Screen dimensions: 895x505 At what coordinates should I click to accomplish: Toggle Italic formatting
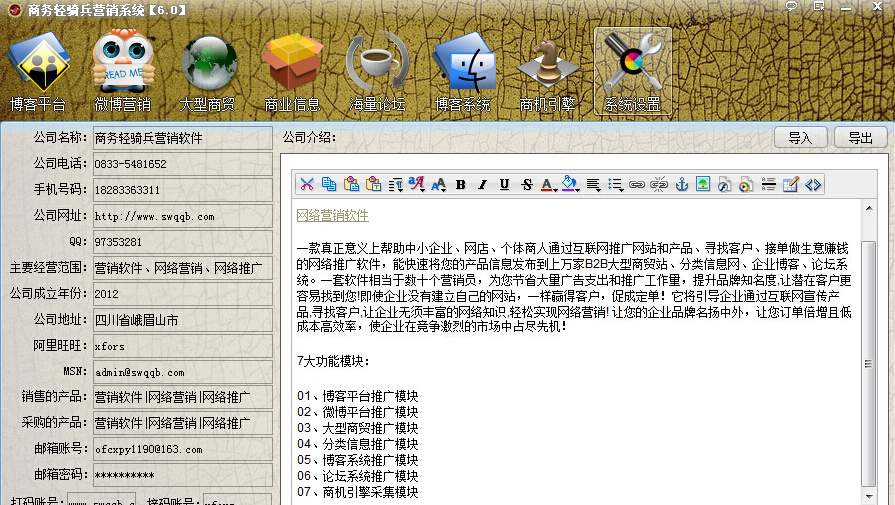[482, 184]
